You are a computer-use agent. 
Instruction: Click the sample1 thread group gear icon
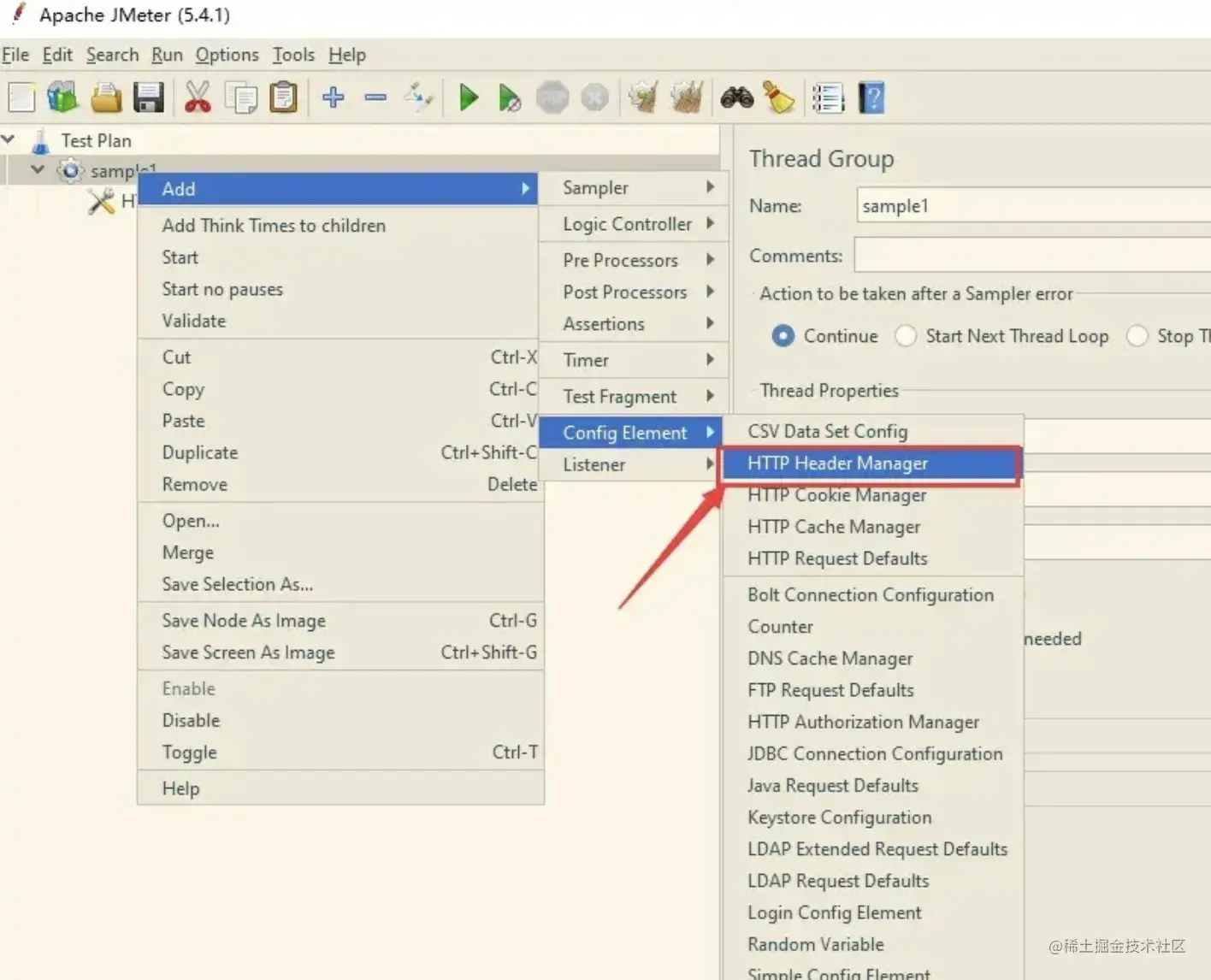coord(70,171)
